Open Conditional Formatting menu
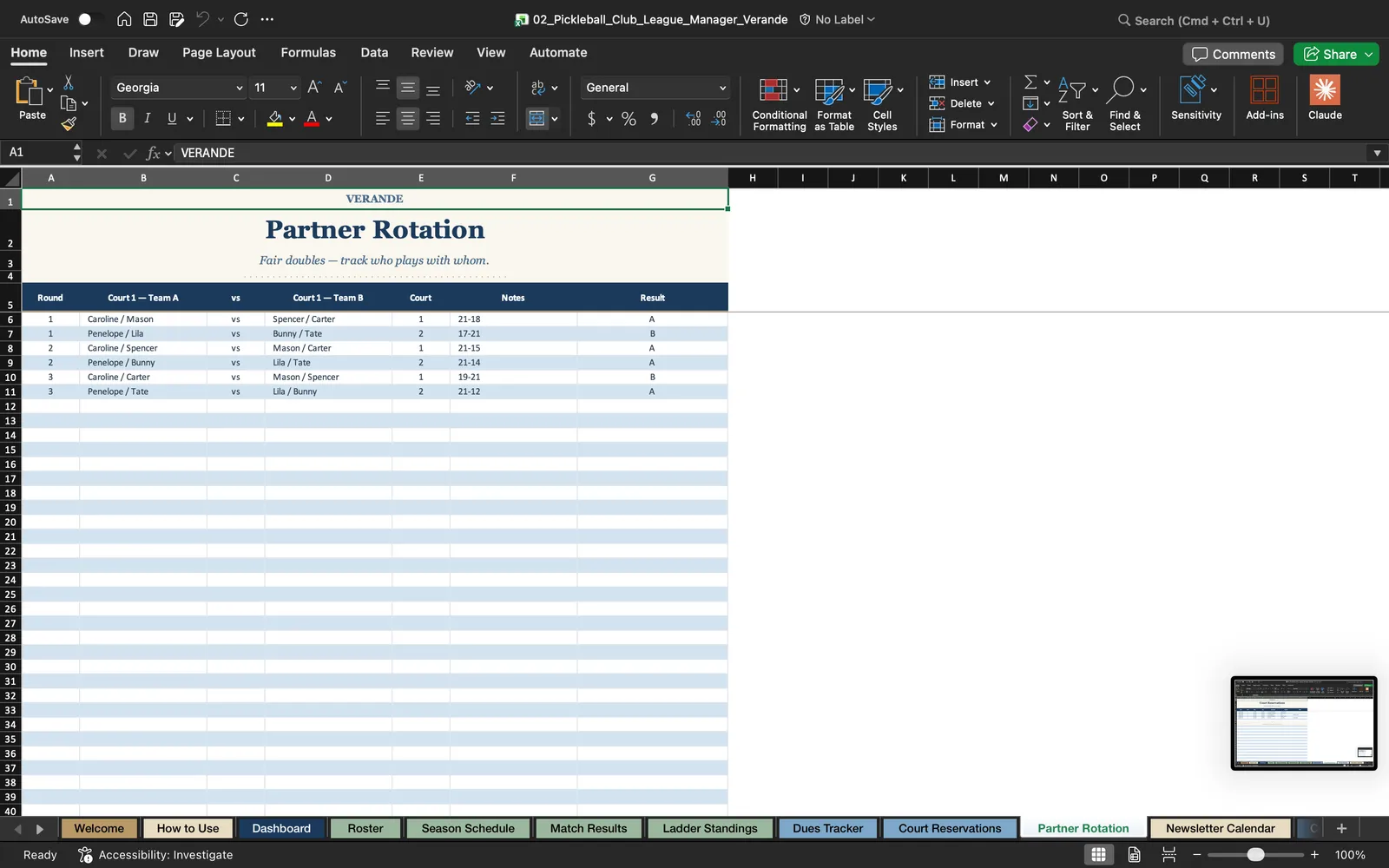 tap(779, 104)
